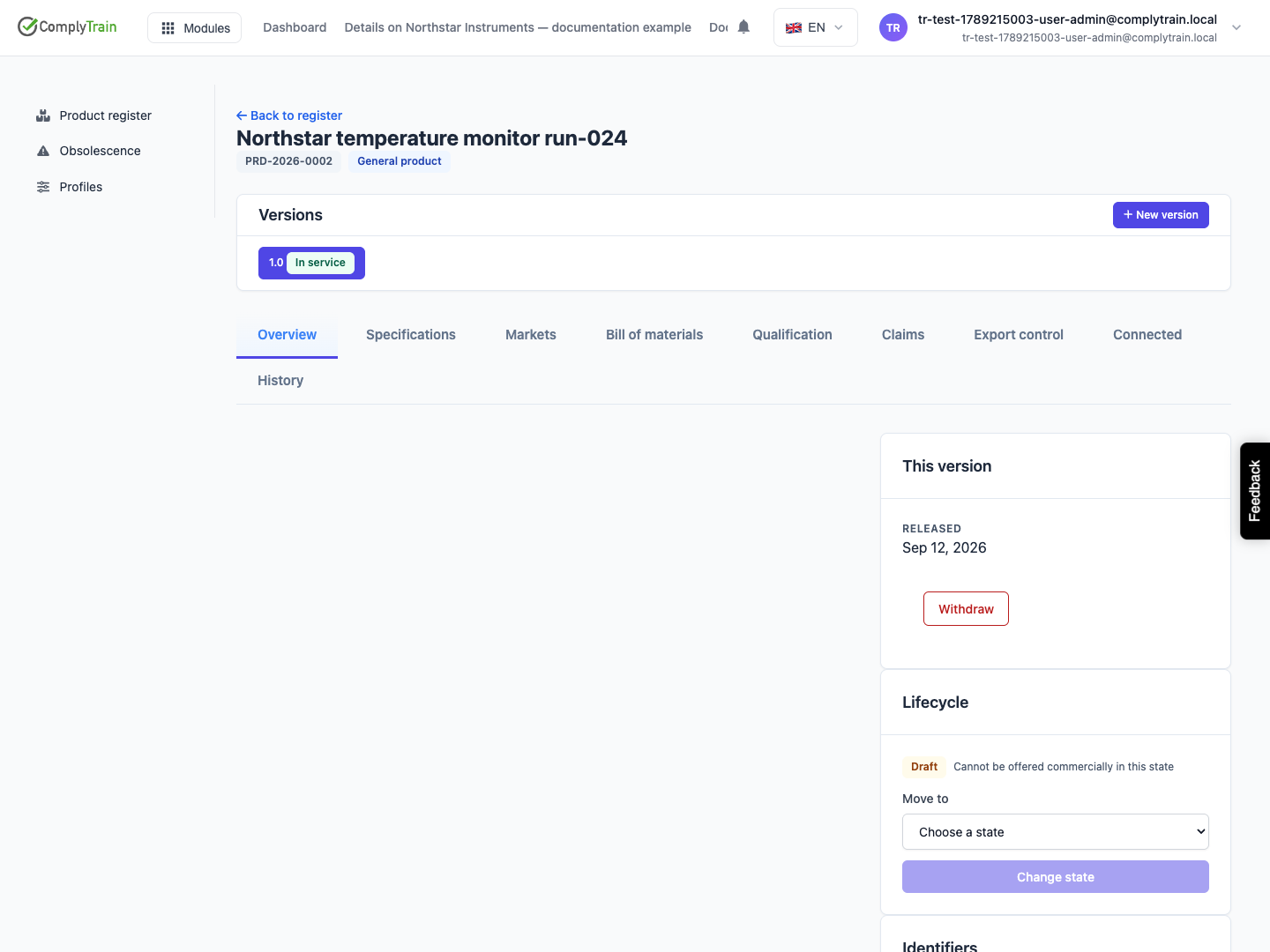
Task: Open the Connected tab
Action: pos(1147,335)
